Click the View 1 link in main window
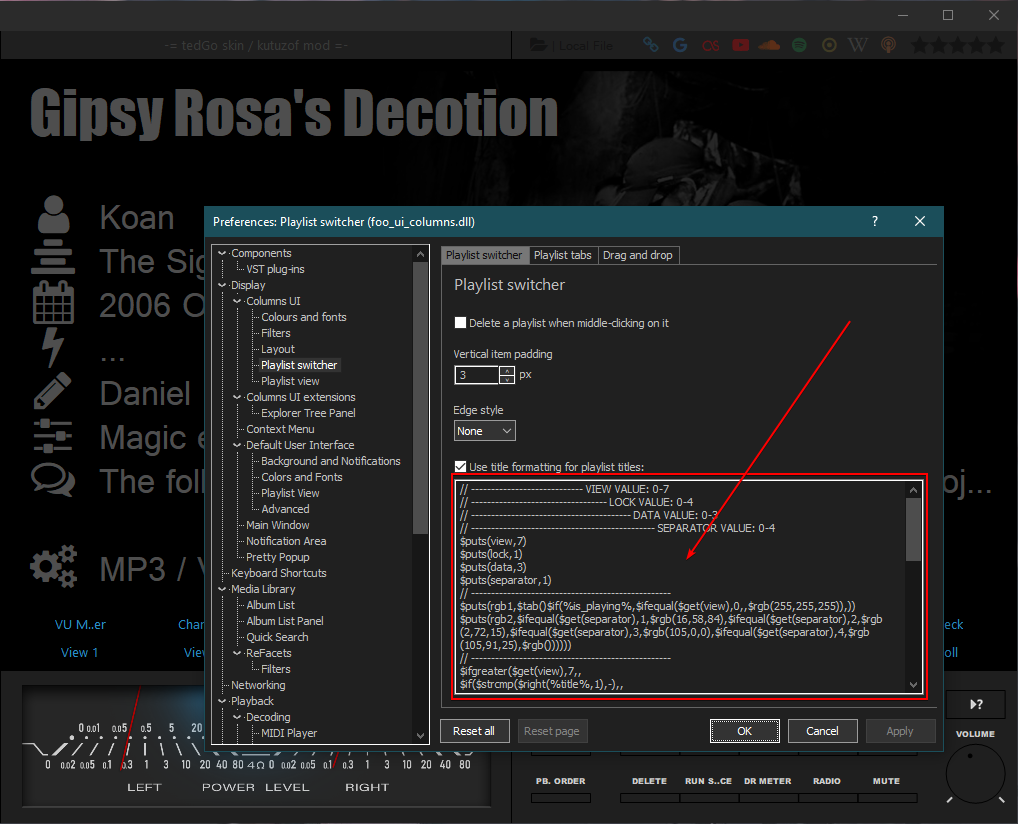This screenshot has height=824, width=1018. coord(79,653)
